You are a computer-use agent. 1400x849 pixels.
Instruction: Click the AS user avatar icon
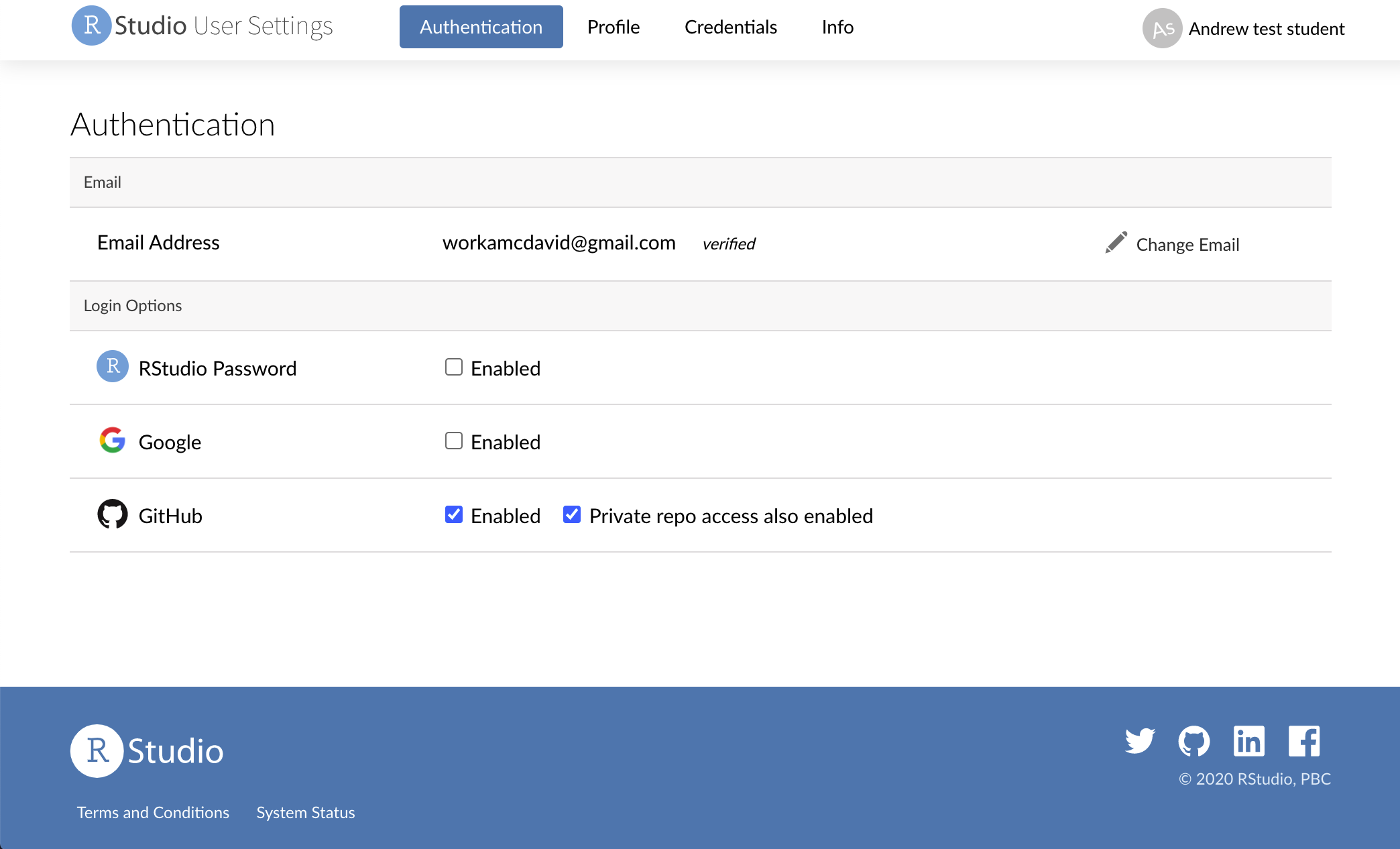click(x=1162, y=28)
